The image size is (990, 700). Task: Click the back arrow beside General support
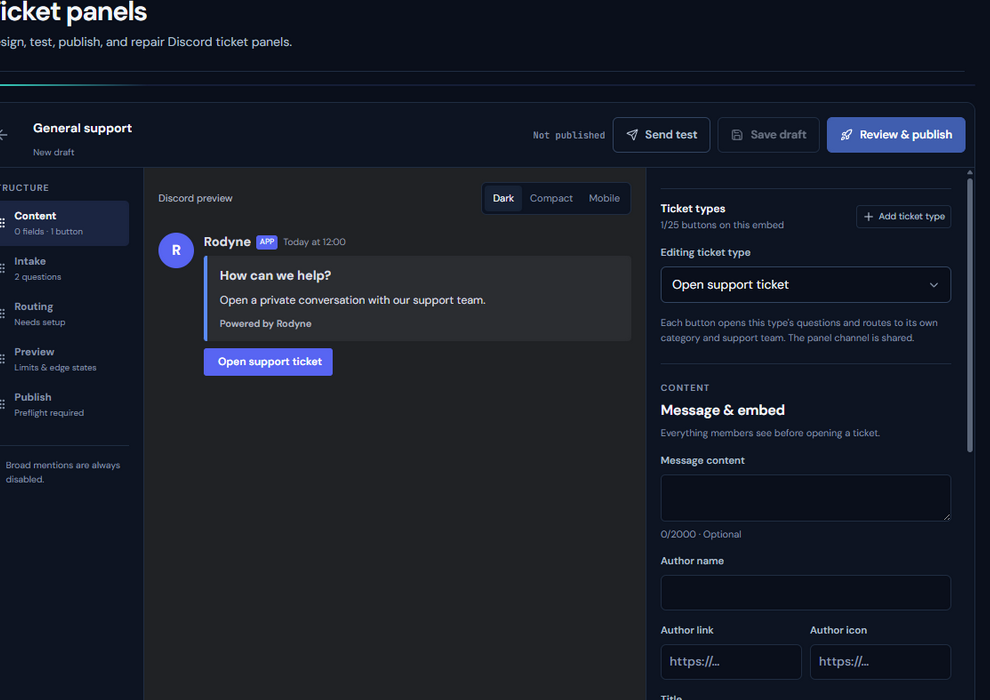(x=3, y=134)
